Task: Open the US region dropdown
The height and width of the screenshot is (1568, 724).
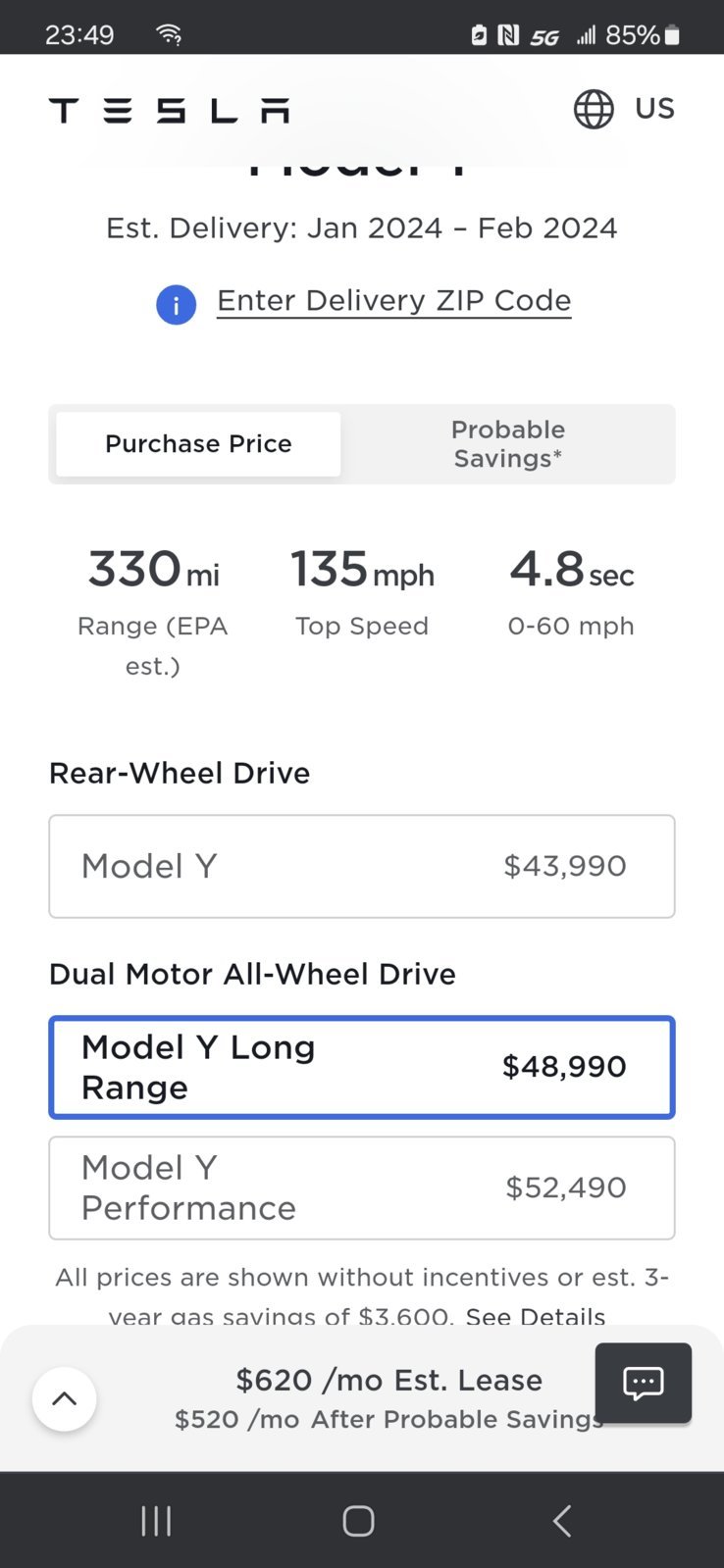Action: [654, 109]
